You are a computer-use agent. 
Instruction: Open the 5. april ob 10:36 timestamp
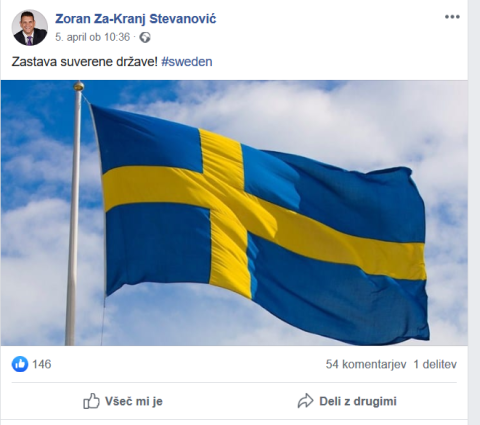92,37
